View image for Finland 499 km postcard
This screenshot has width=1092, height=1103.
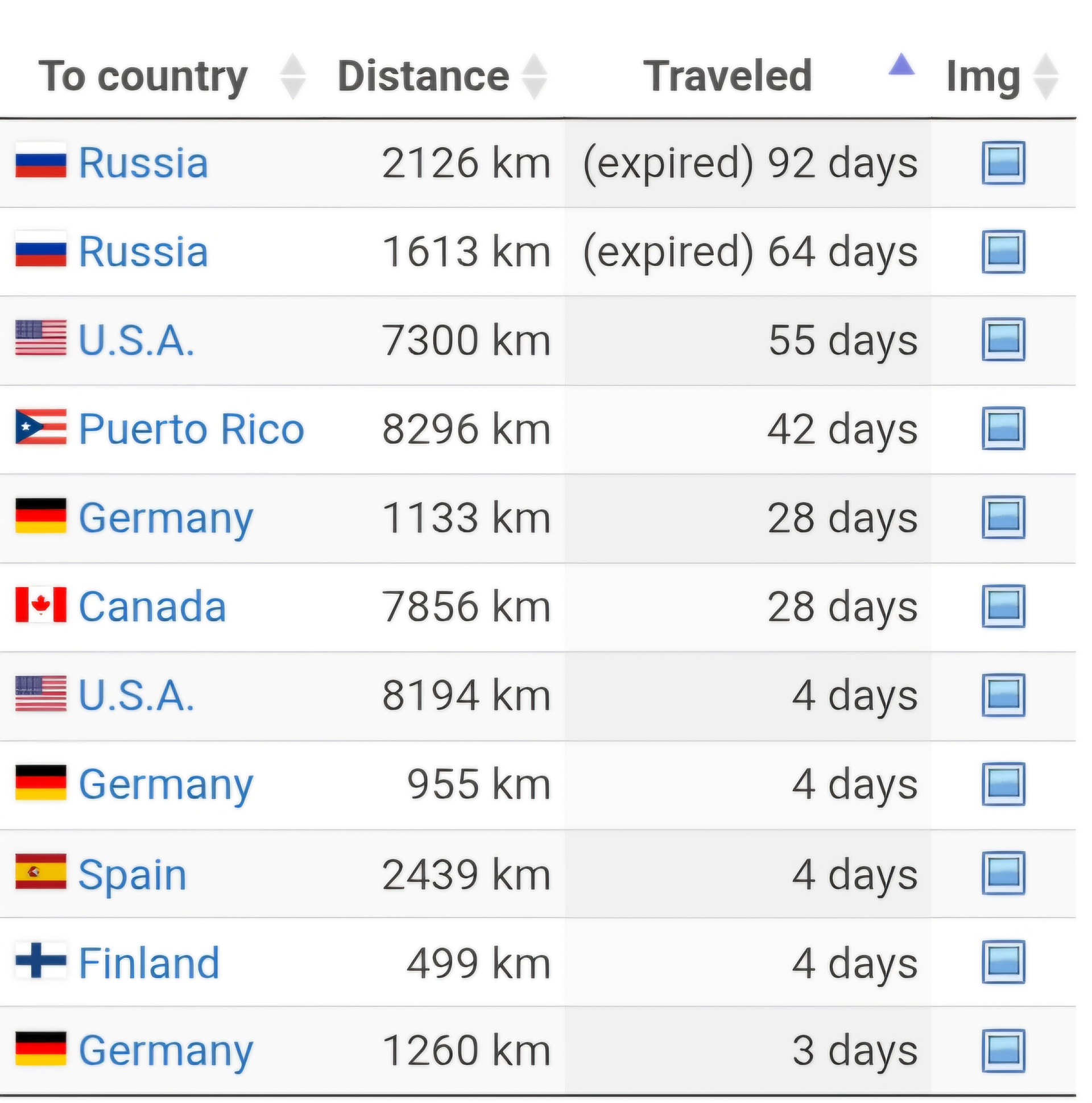pos(1003,961)
